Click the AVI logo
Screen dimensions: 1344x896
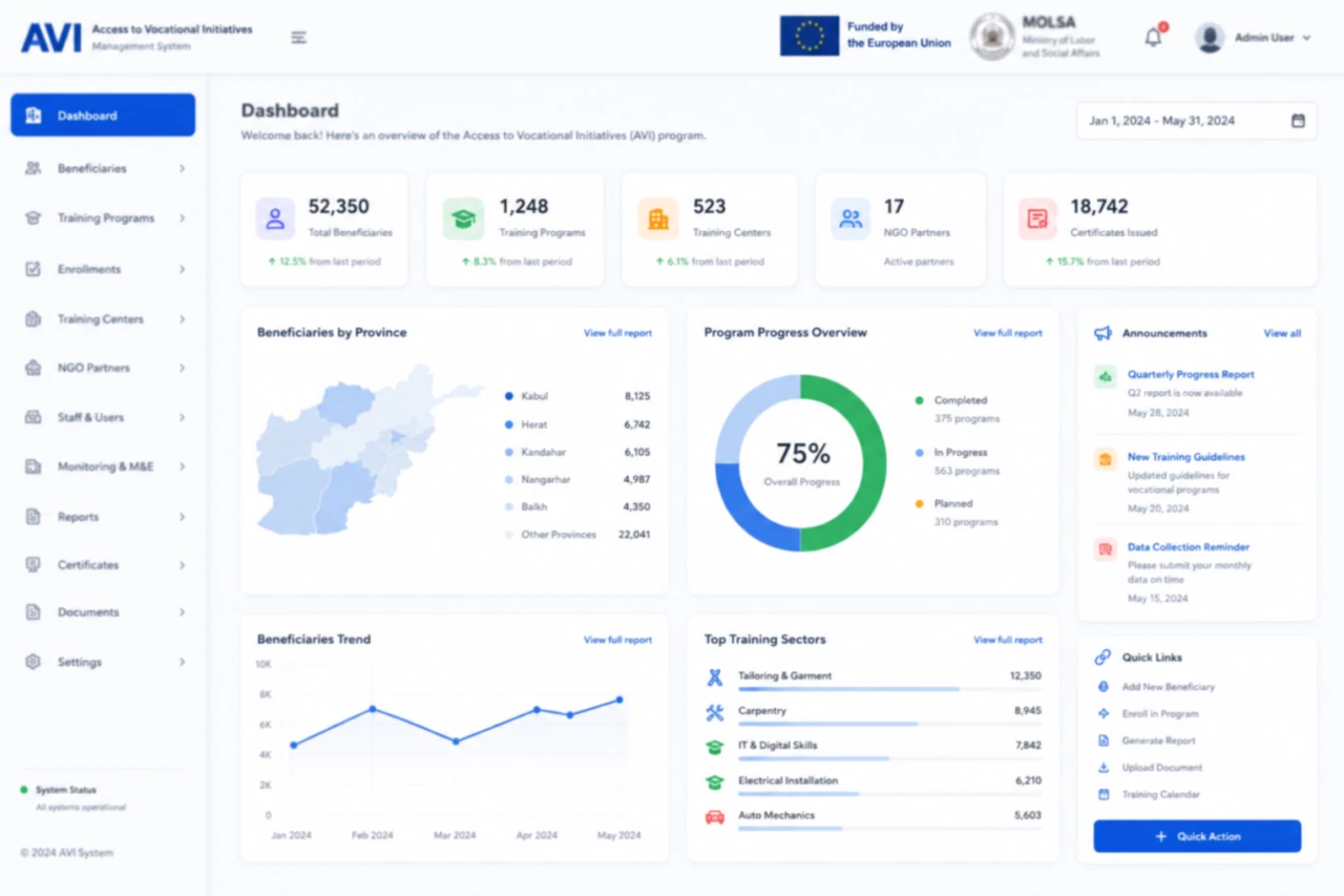pyautogui.click(x=51, y=38)
